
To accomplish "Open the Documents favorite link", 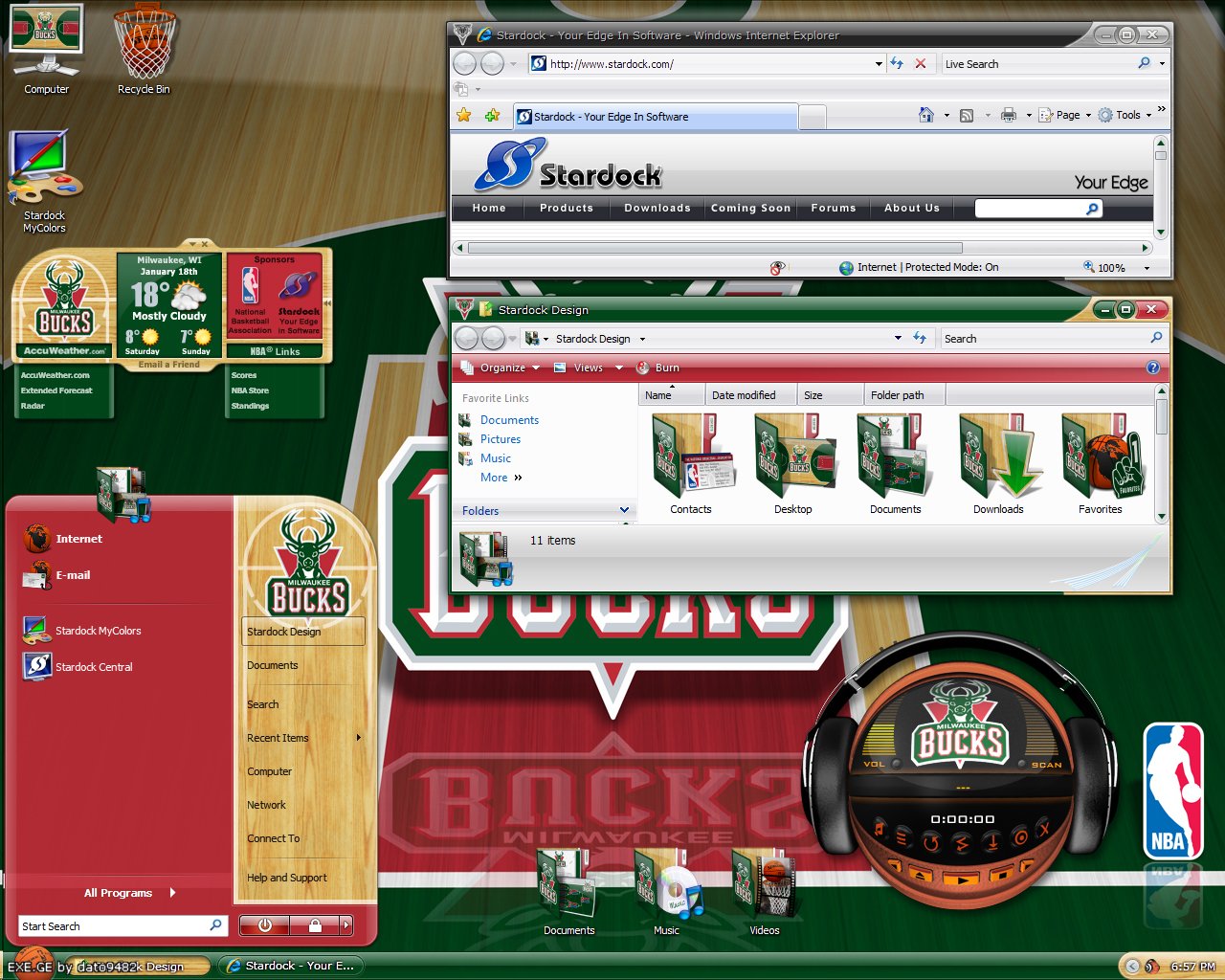I will tap(509, 420).
